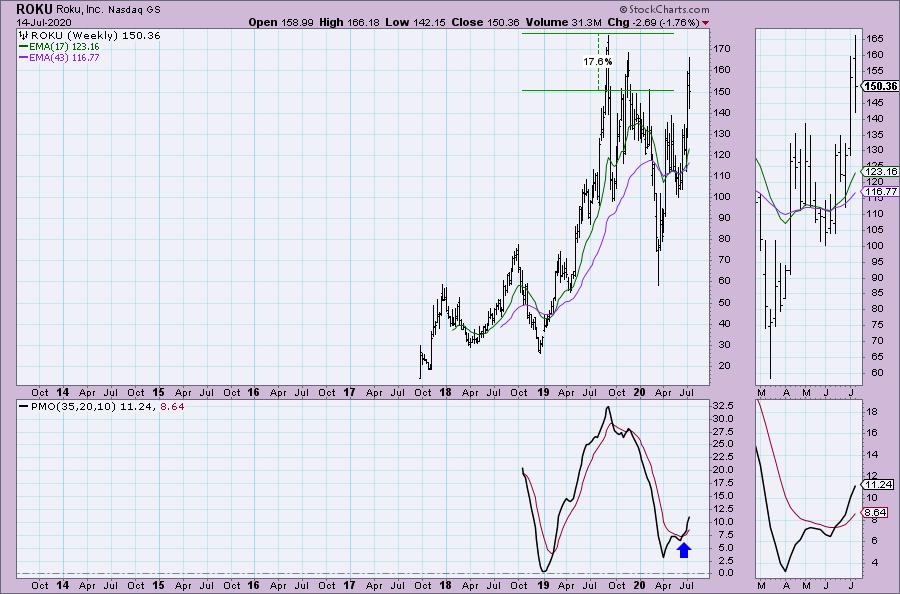Image resolution: width=900 pixels, height=594 pixels.
Task: Select the black PMO line swatch in legend
Action: [24, 406]
